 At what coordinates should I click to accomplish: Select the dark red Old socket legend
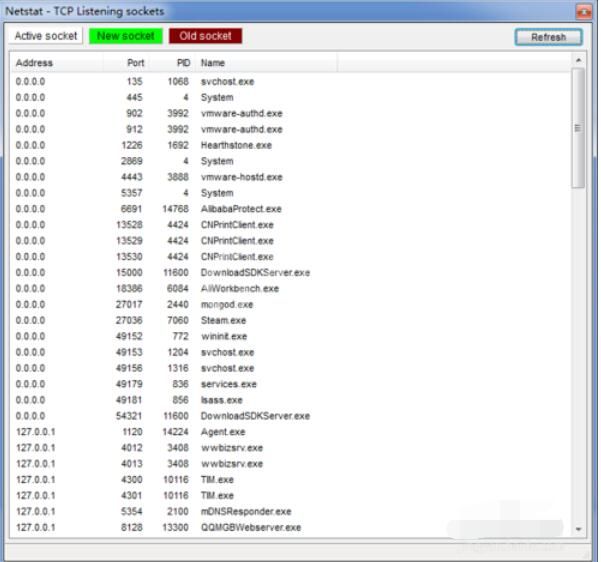point(205,36)
